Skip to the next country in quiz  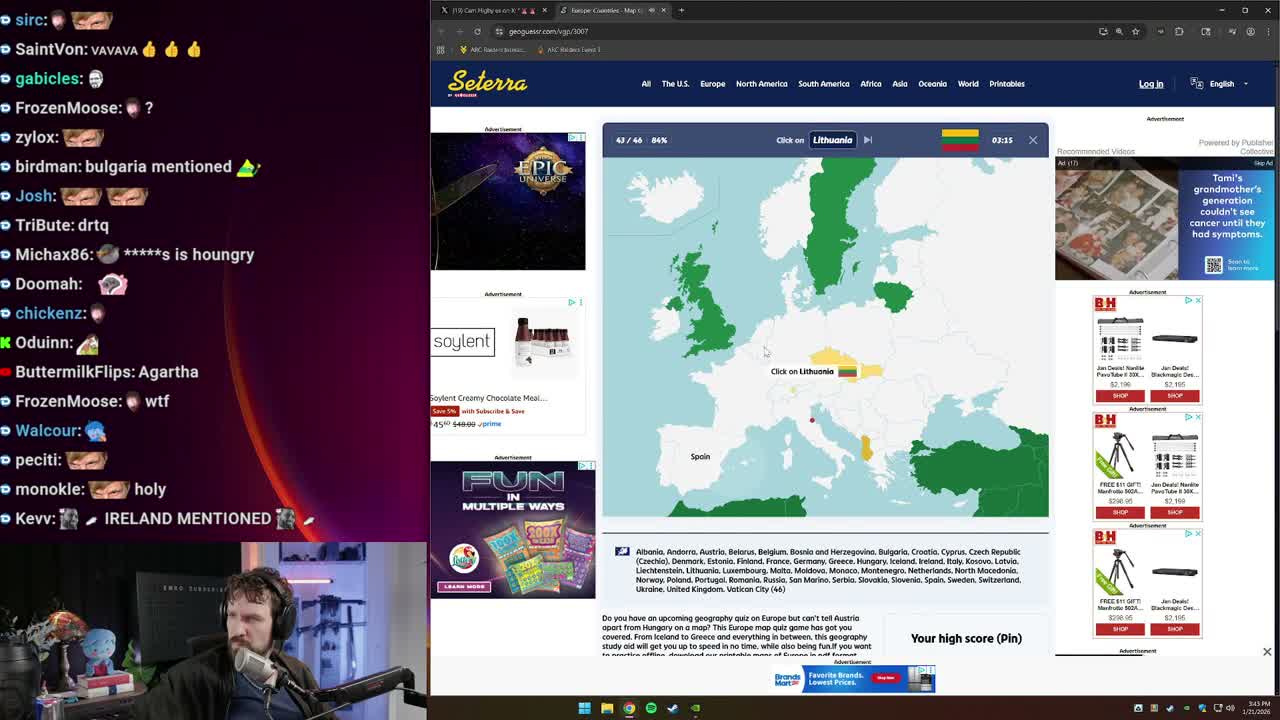click(x=868, y=140)
